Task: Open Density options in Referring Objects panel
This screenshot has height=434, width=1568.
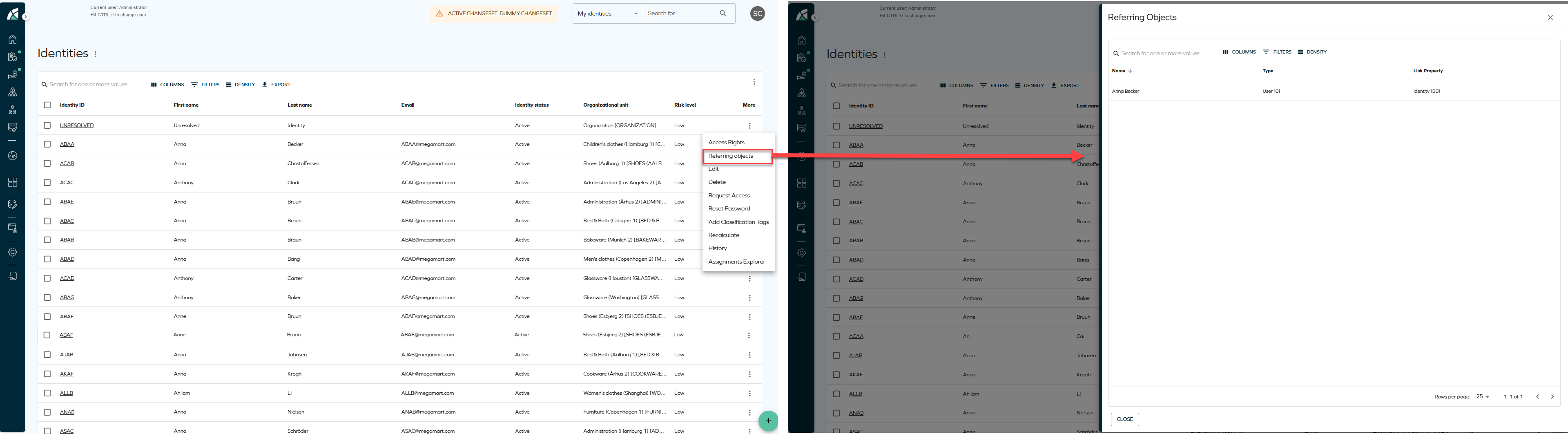Action: coord(1312,52)
